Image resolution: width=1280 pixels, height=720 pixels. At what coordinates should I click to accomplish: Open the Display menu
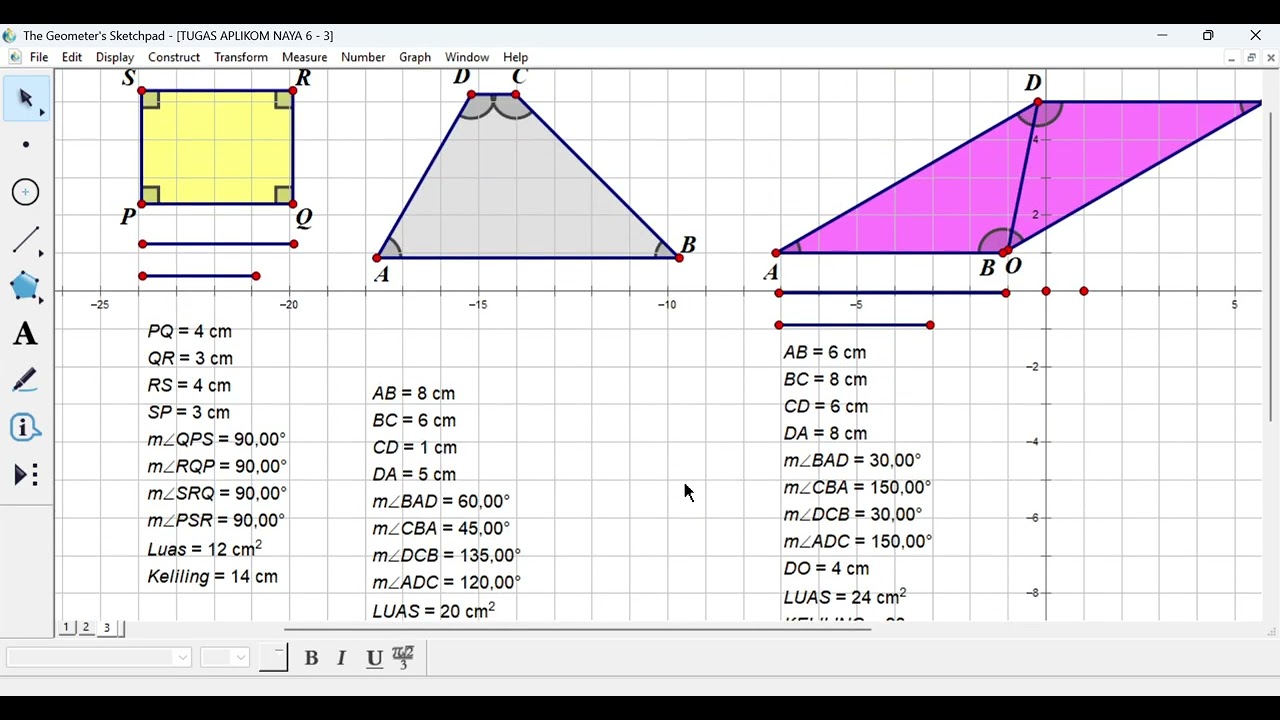(x=115, y=57)
